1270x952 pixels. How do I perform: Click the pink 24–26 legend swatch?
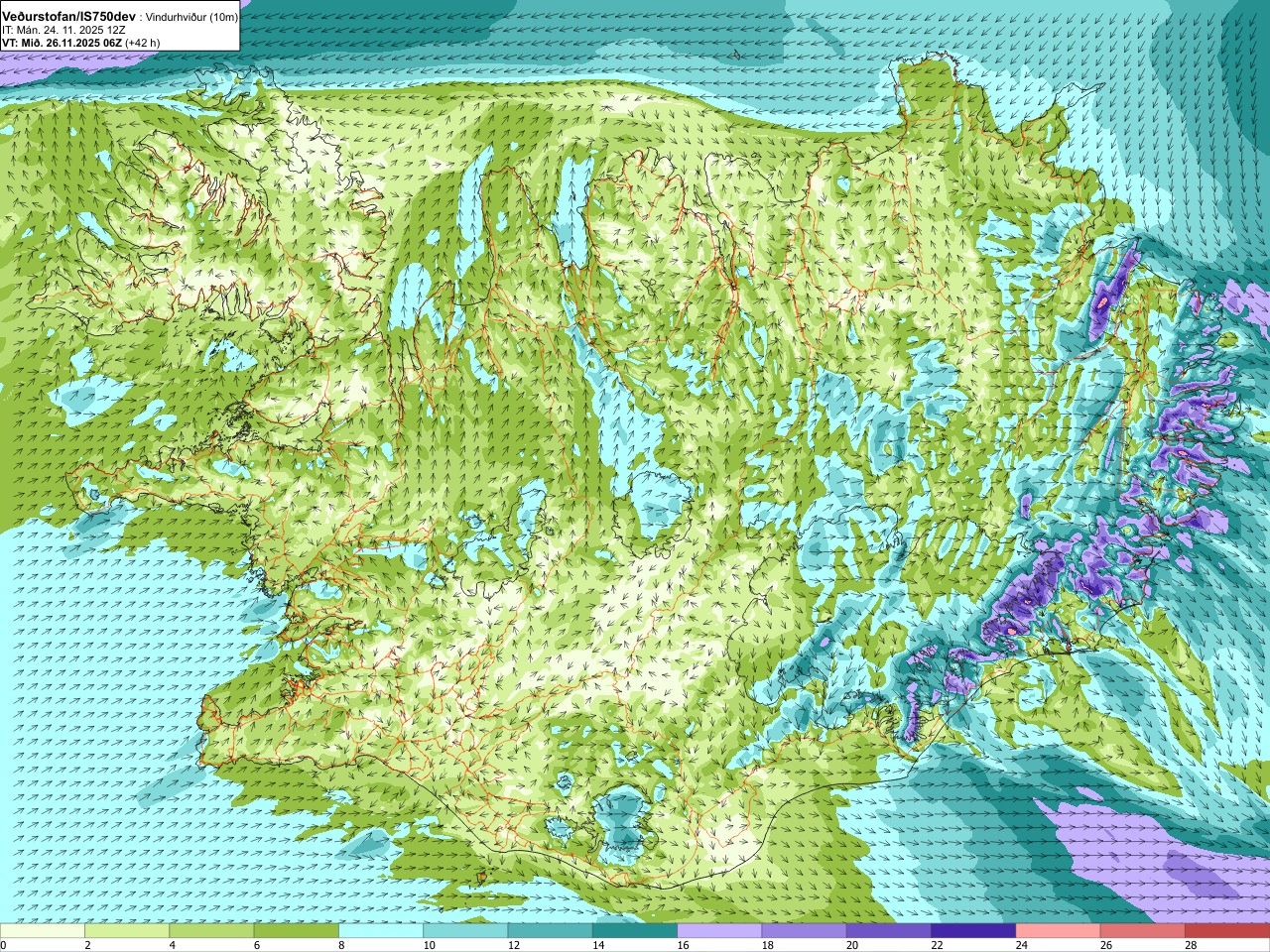(1059, 931)
